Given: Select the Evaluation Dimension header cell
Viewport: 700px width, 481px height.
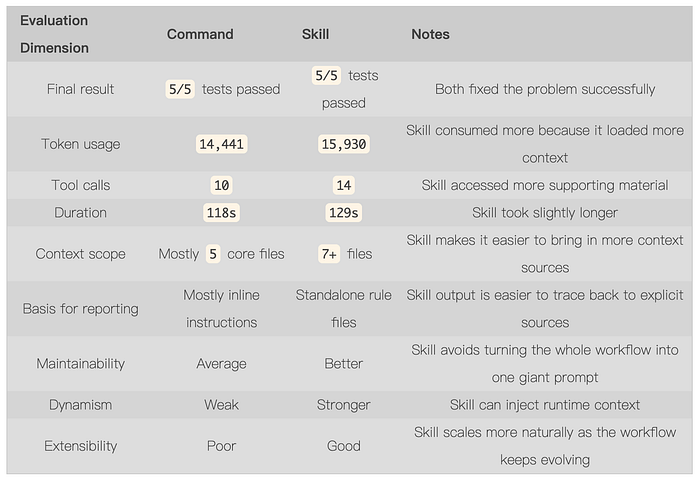Looking at the screenshot, I should coord(55,34).
